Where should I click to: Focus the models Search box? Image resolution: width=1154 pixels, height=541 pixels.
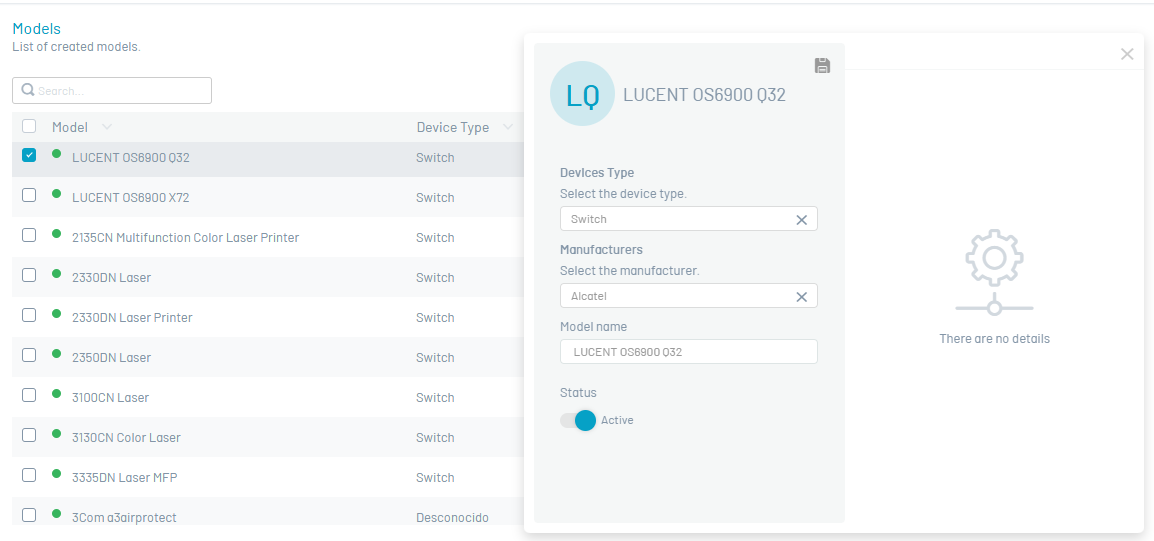click(x=112, y=91)
